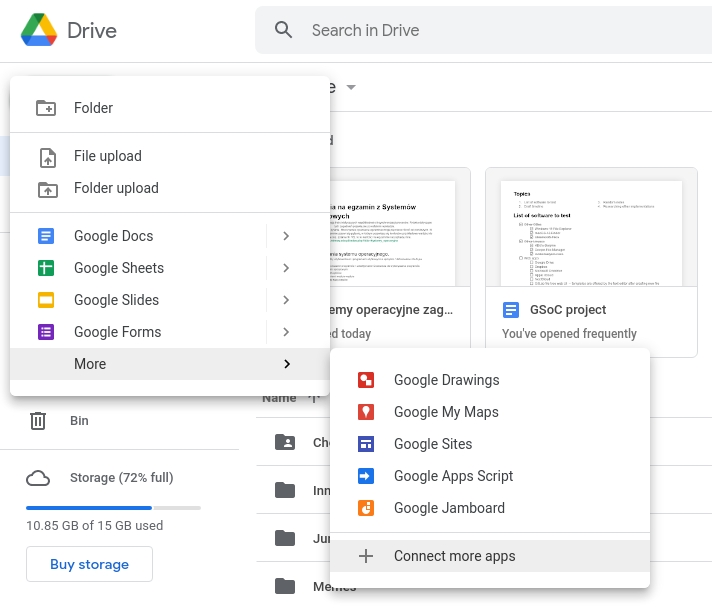Click the Google Drive logo
This screenshot has width=712, height=606.
point(39,30)
